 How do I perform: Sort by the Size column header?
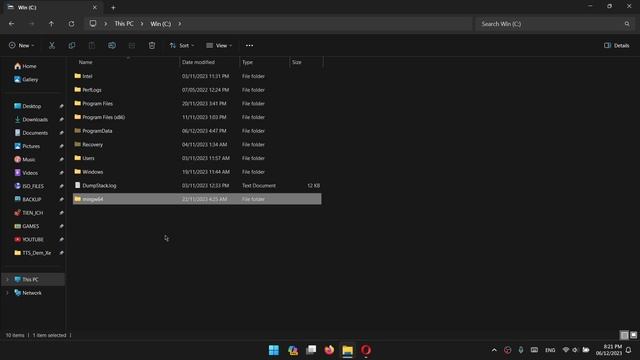pos(306,62)
